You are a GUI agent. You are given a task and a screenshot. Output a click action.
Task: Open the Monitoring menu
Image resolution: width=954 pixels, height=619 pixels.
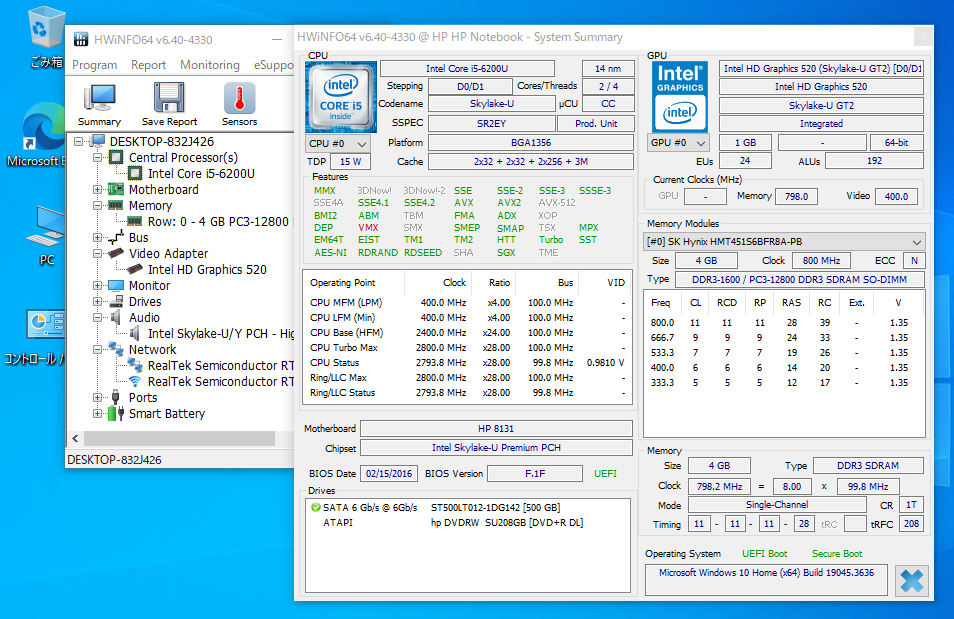[x=210, y=65]
